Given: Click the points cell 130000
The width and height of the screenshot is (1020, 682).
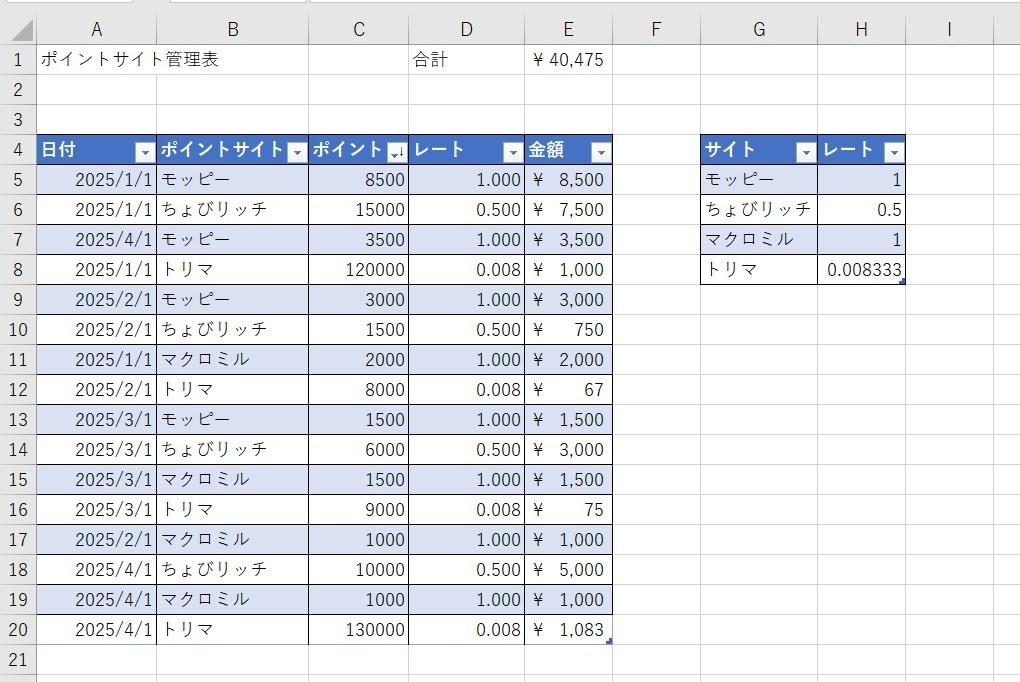Looking at the screenshot, I should point(358,630).
